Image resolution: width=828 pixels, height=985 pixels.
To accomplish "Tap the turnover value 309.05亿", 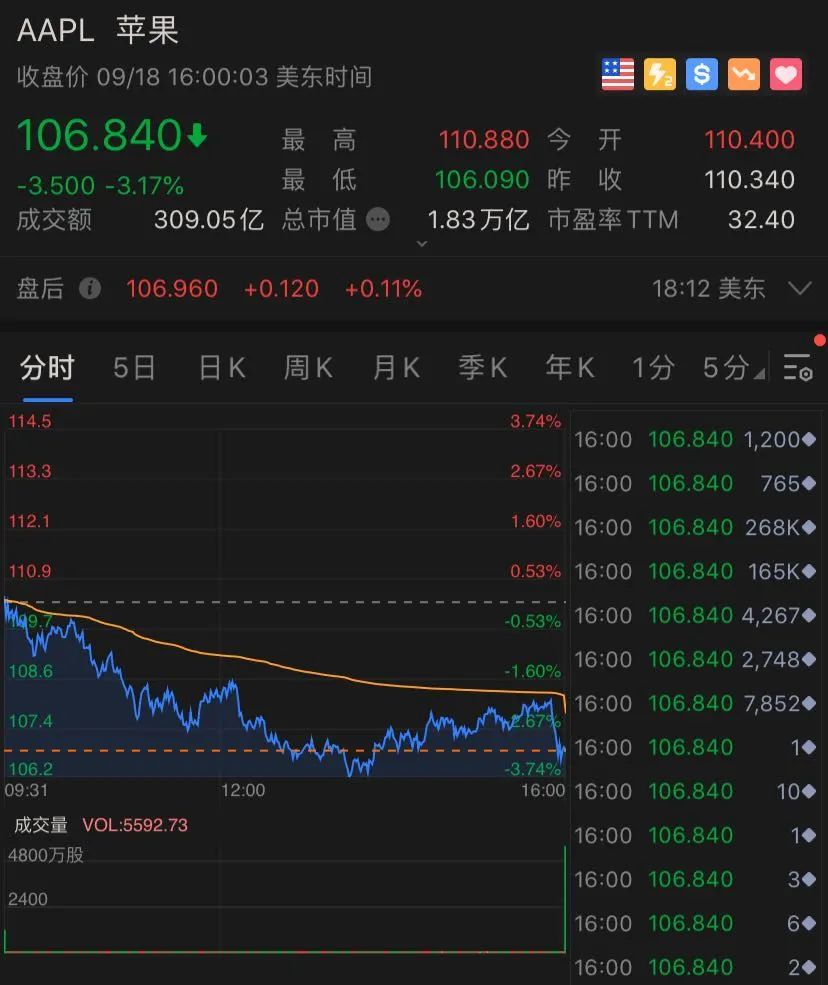I will coord(209,220).
